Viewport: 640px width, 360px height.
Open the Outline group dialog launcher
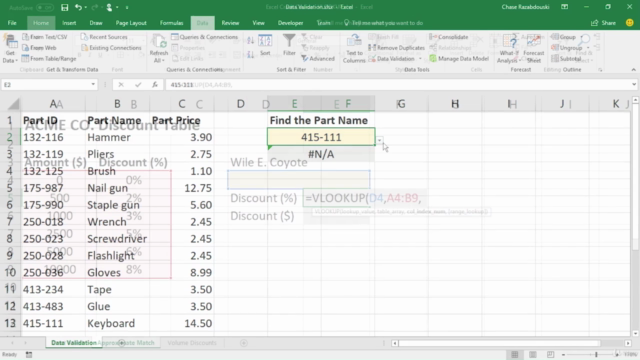(600, 70)
